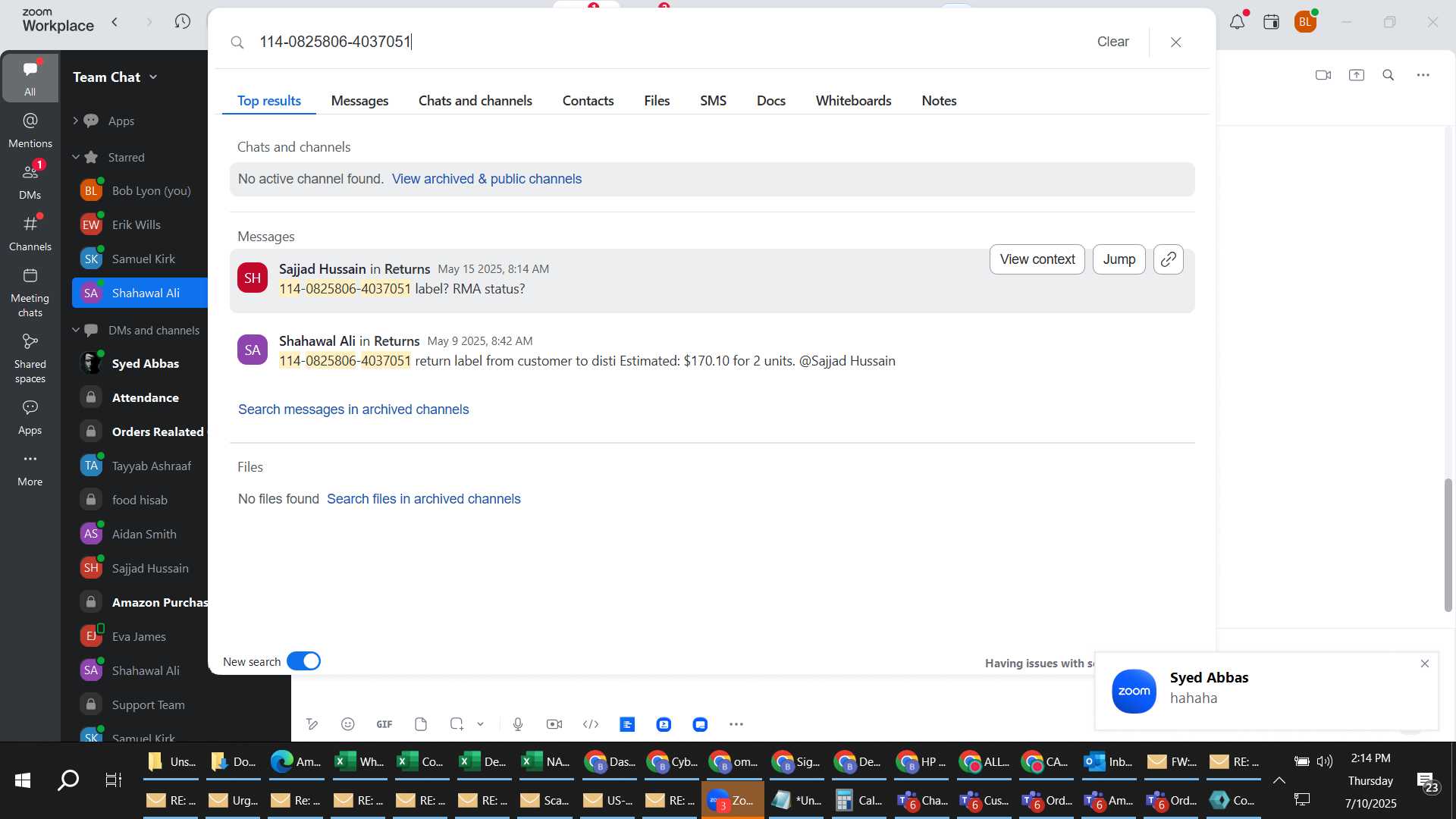Switch to the Notes tab
The image size is (1456, 819).
(x=939, y=101)
